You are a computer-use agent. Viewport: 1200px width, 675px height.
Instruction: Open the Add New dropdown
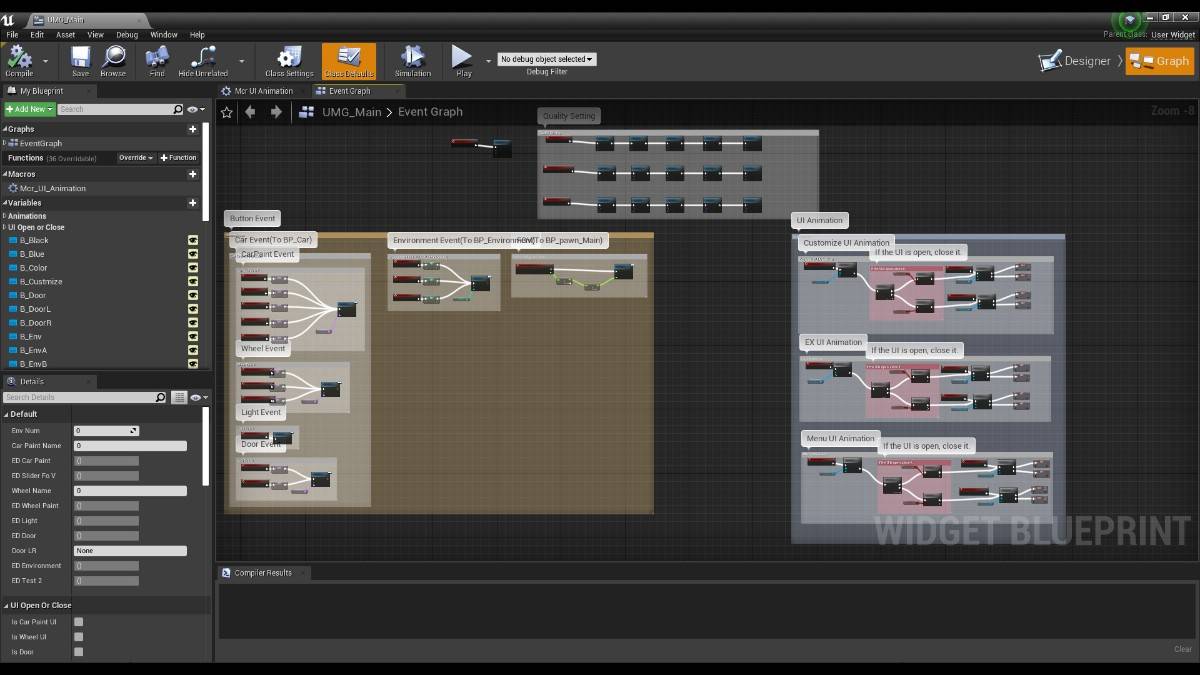(29, 109)
